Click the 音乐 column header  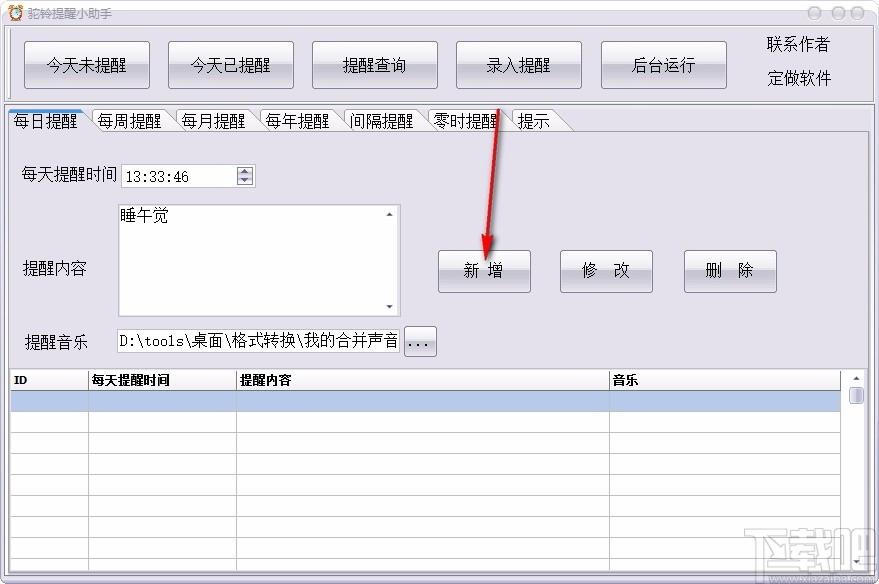click(x=725, y=380)
